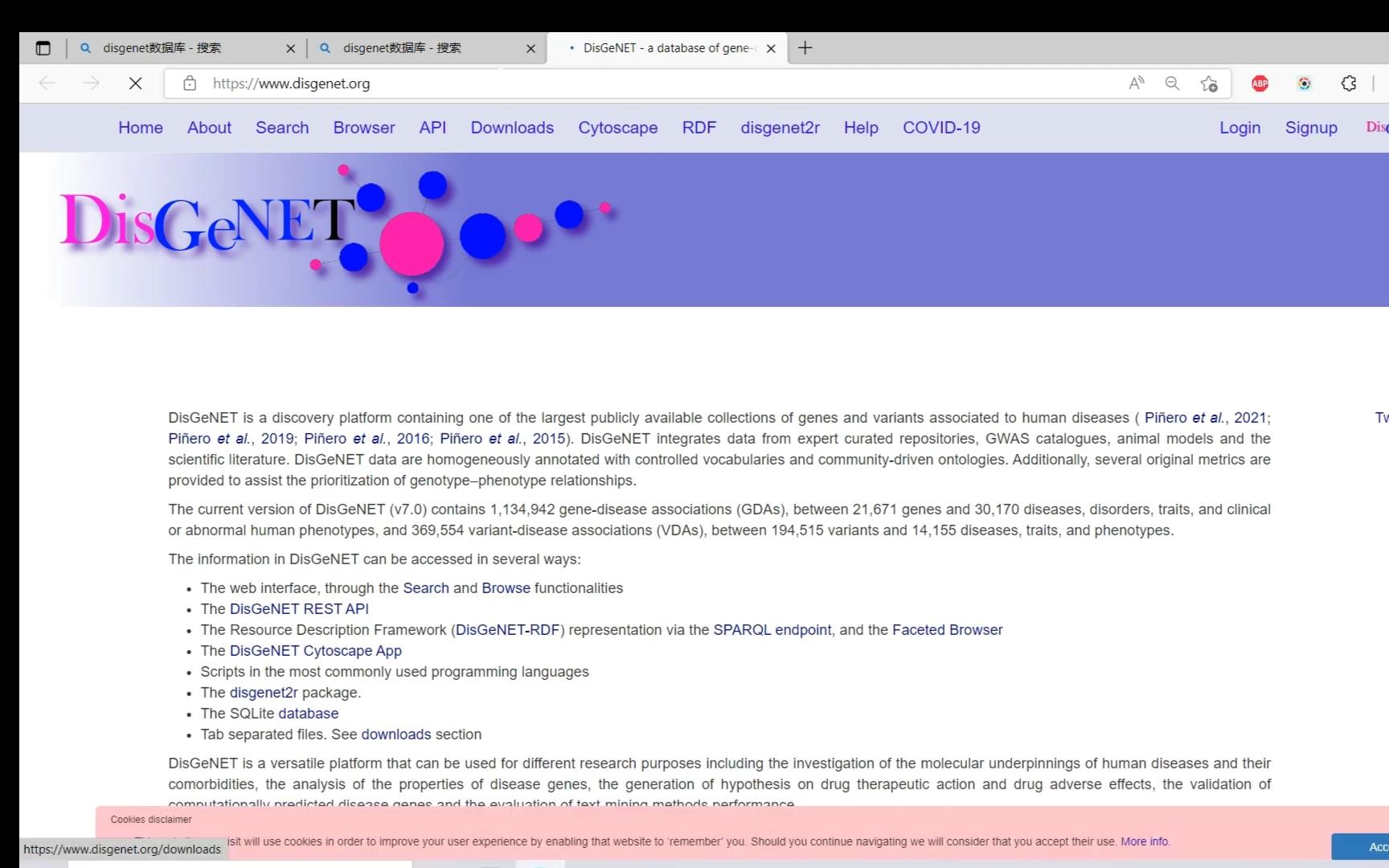Click the DisGeNET logo banner
Screen dimensions: 1389x868
point(338,230)
